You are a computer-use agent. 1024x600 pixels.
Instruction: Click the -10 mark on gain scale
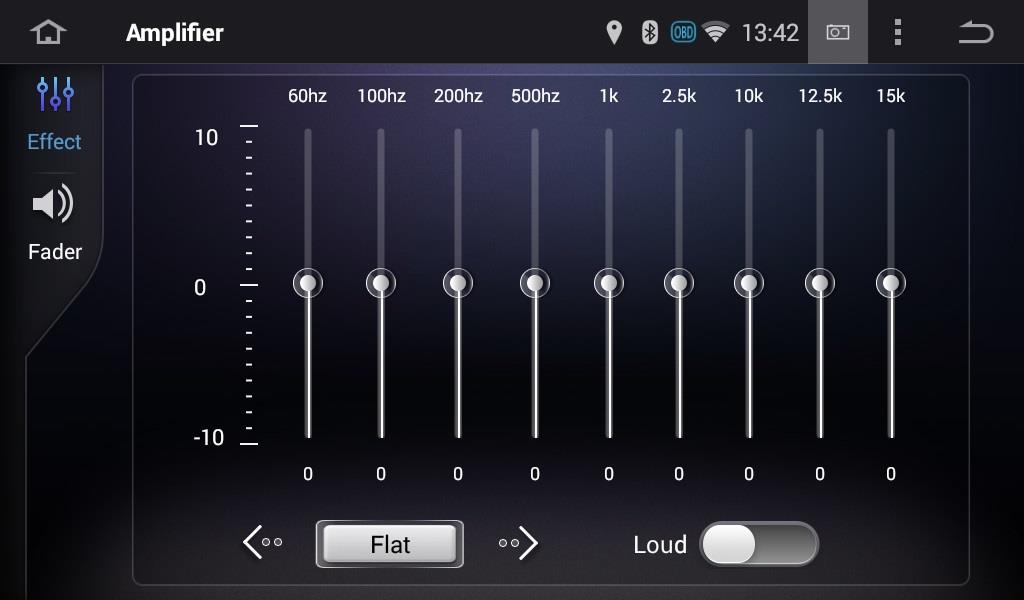[x=208, y=437]
